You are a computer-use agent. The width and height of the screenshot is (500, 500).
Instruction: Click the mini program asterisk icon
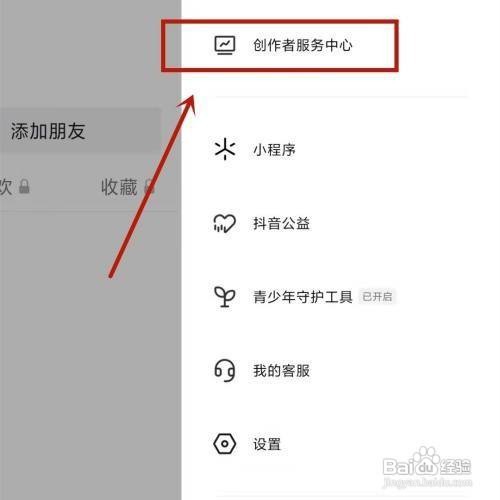click(225, 149)
